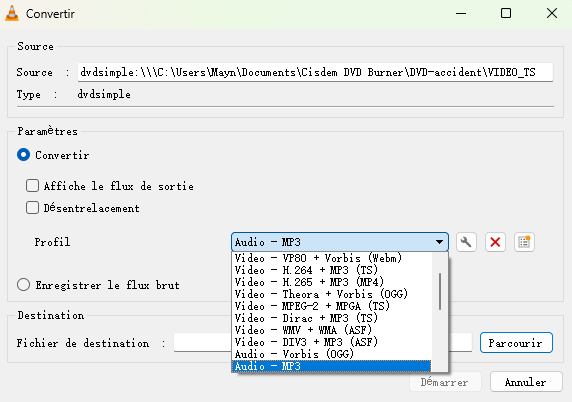Screen dimensions: 572x402
Task: Create a new profile icon
Action: tap(524, 242)
